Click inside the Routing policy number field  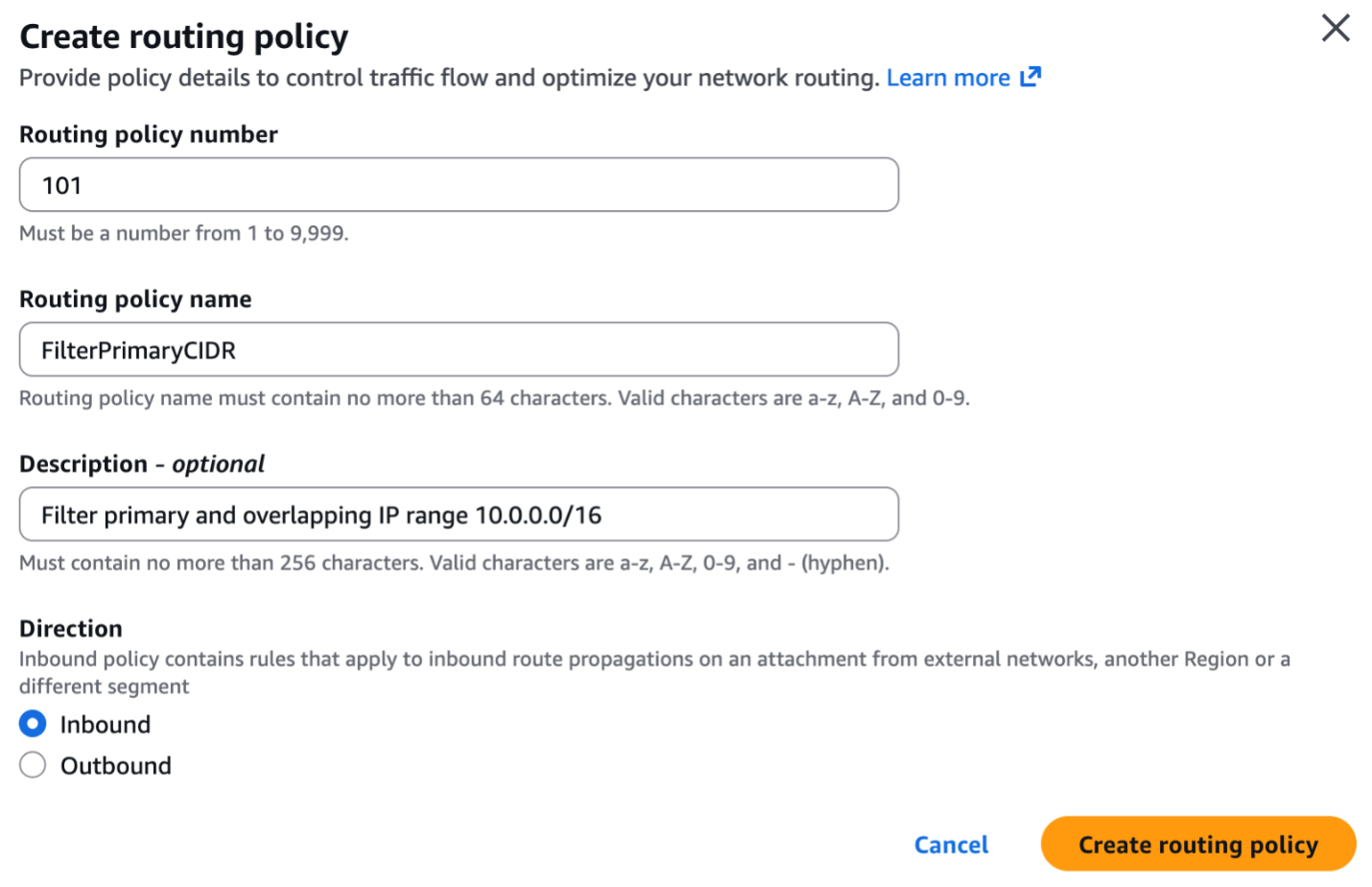coord(458,184)
